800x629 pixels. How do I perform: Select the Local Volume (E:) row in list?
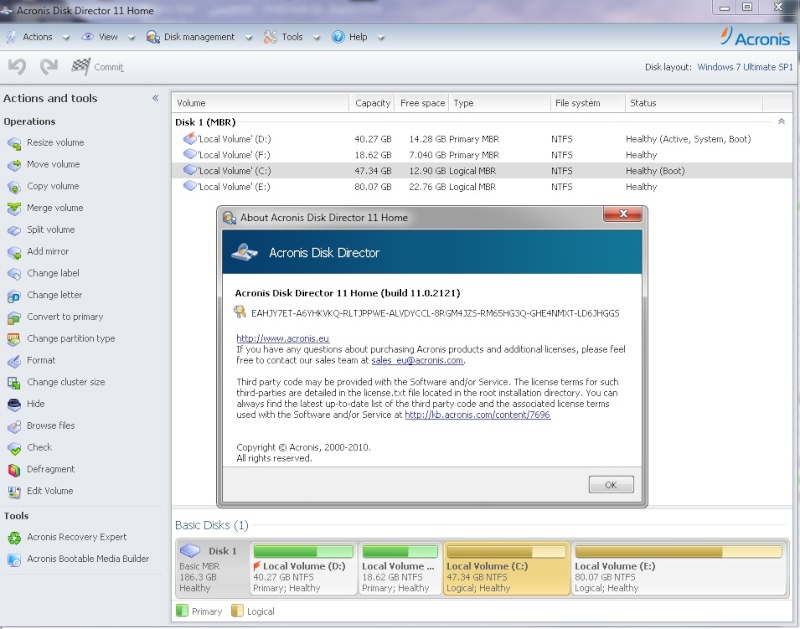pos(482,187)
